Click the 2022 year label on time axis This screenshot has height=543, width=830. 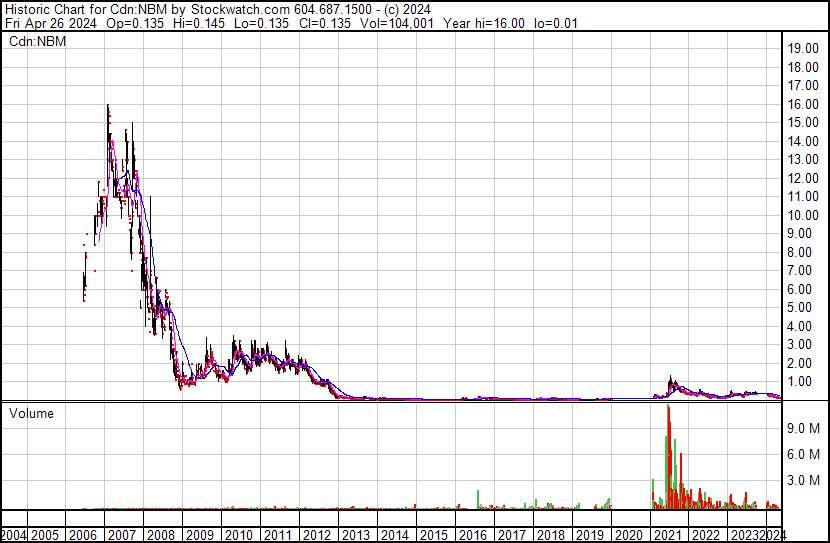pos(707,535)
